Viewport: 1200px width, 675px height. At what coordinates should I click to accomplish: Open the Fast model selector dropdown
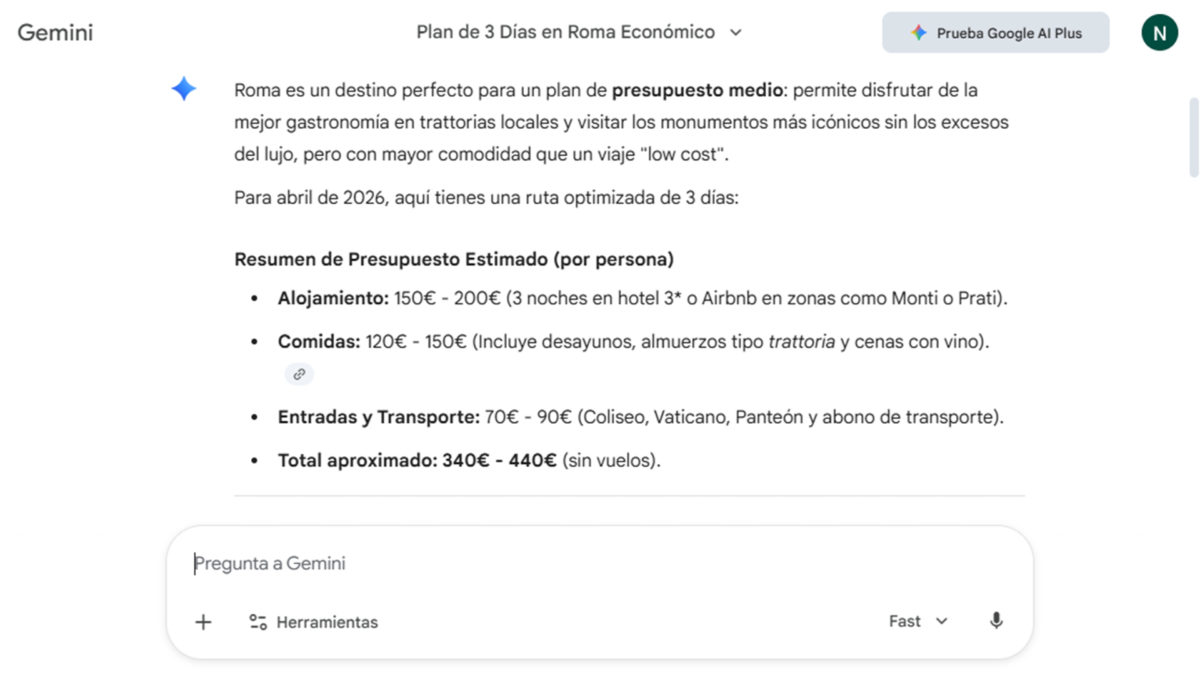(918, 621)
